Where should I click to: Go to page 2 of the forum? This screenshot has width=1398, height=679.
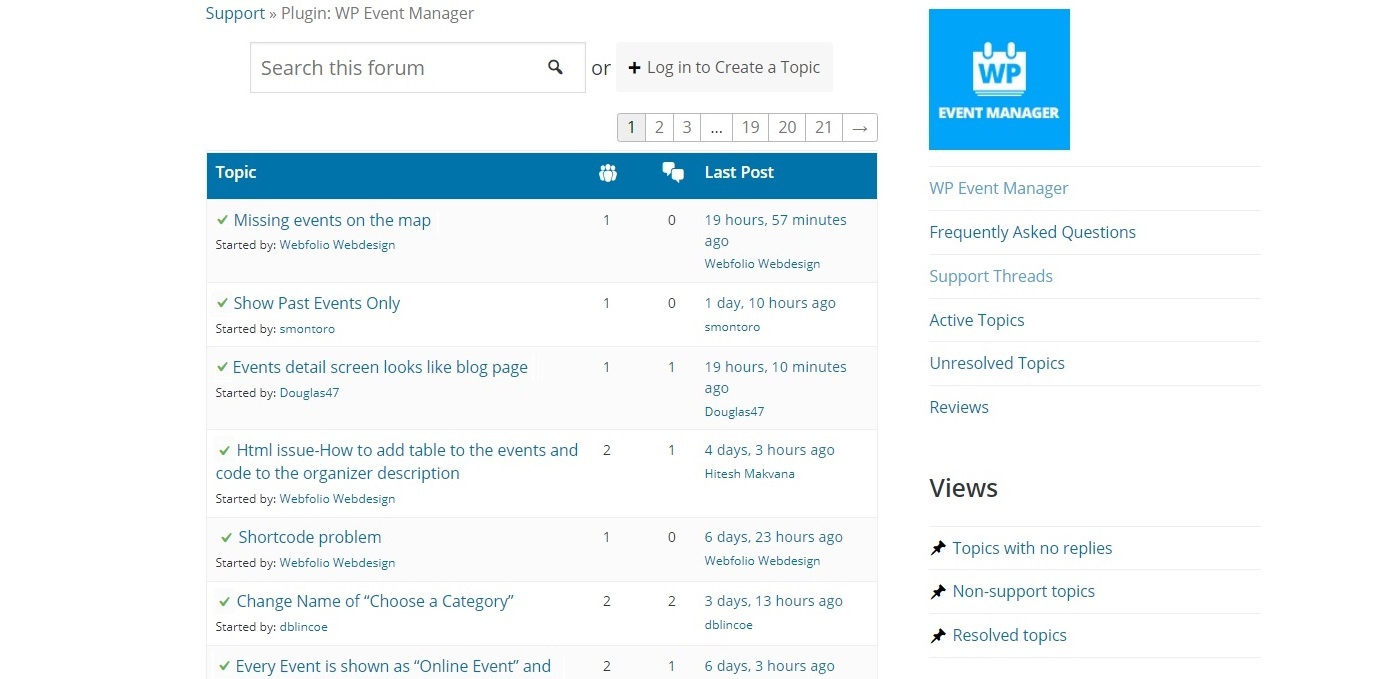point(659,127)
